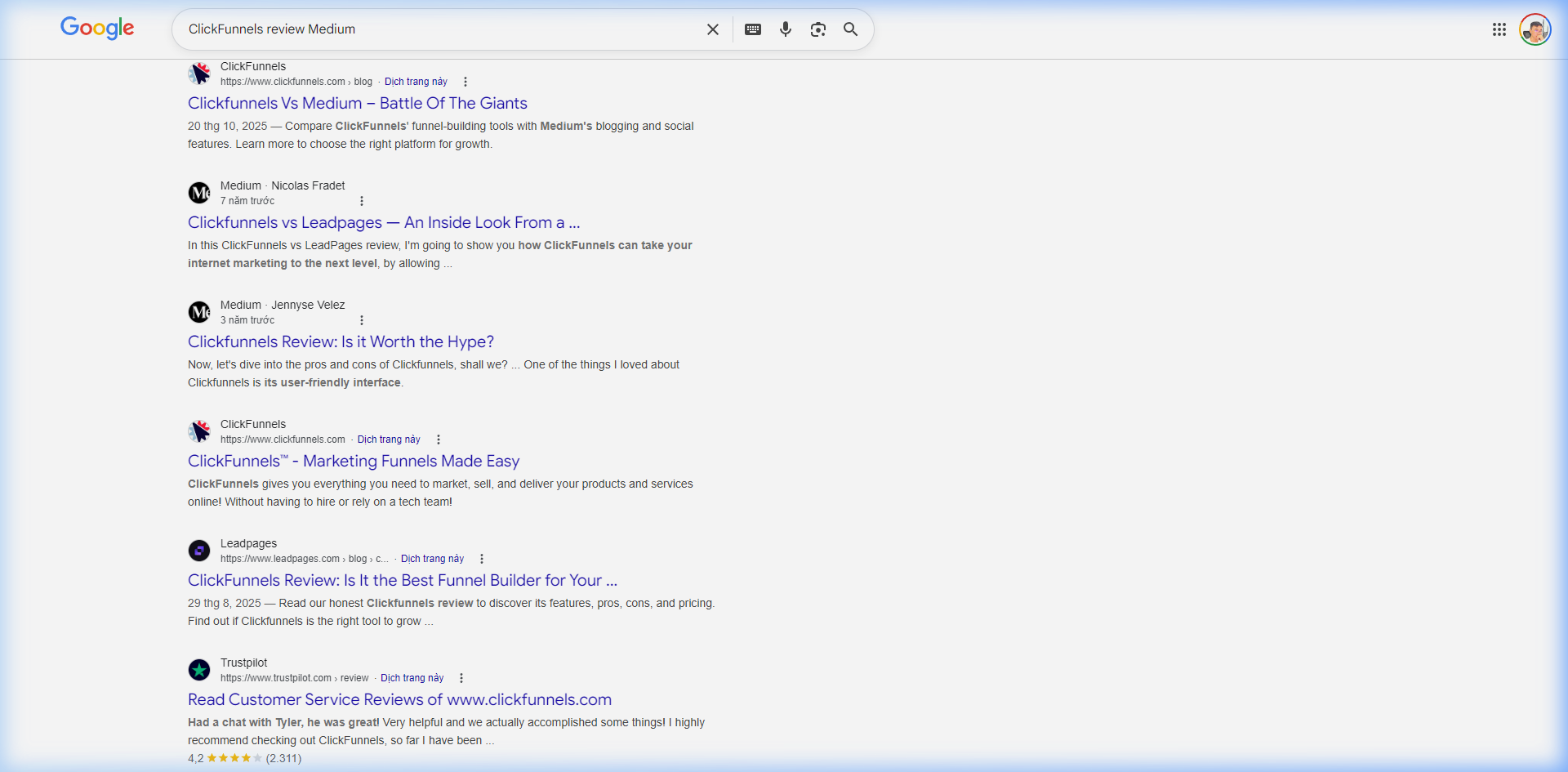The width and height of the screenshot is (1568, 772).
Task: Click the Medium favicon next to Nicolas Fradet
Action: tap(199, 192)
